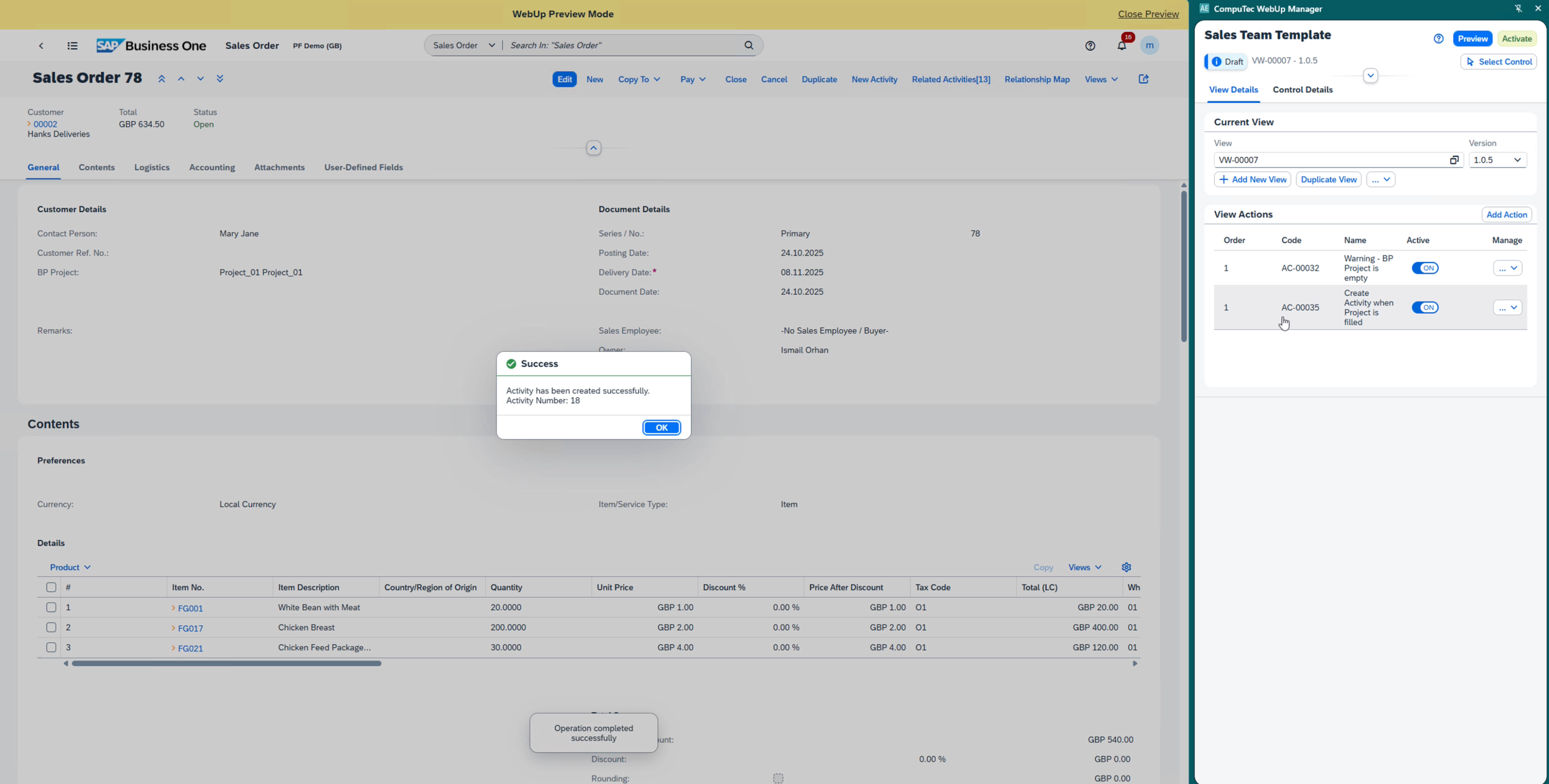
Task: Collapse the header with the up chevron
Action: coord(593,148)
